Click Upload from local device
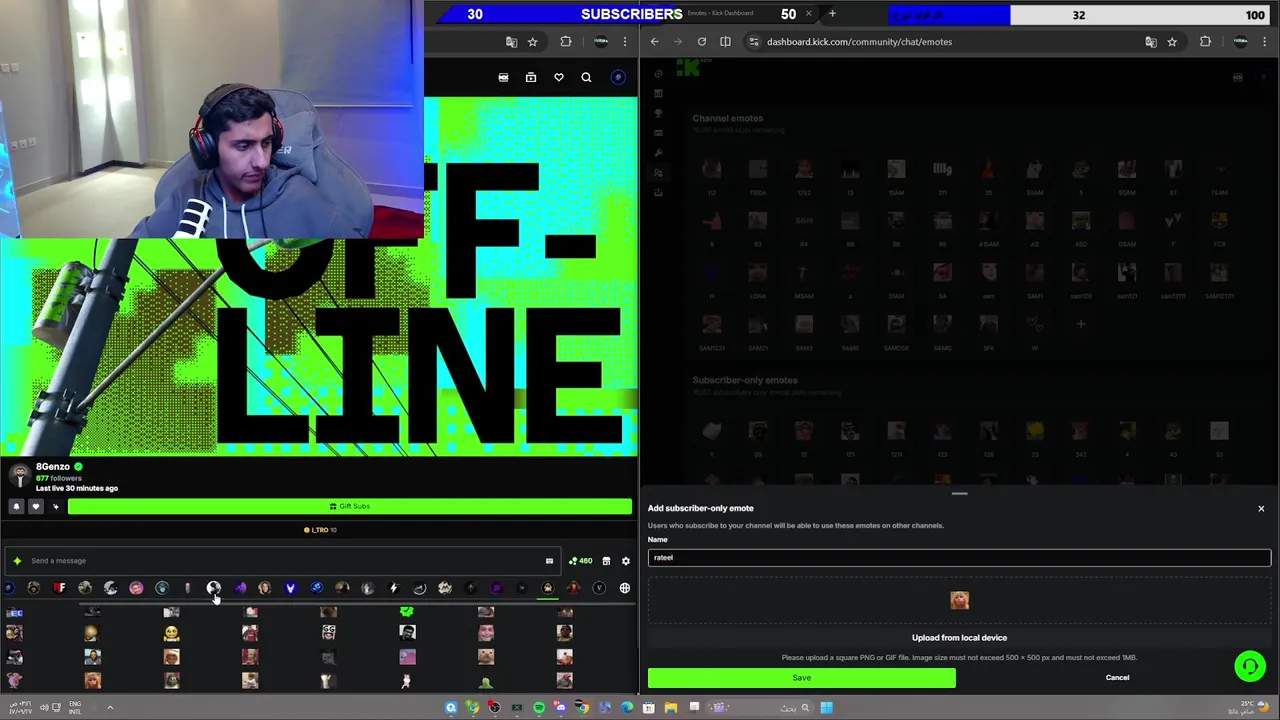Image resolution: width=1280 pixels, height=720 pixels. pyautogui.click(x=959, y=638)
